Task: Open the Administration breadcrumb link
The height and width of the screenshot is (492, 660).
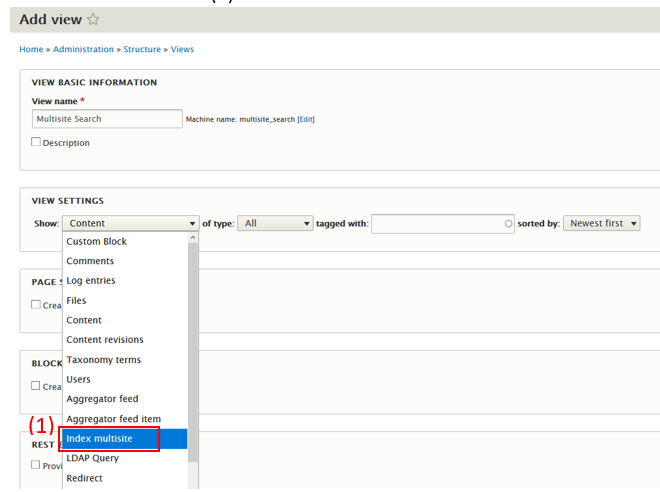Action: (83, 49)
